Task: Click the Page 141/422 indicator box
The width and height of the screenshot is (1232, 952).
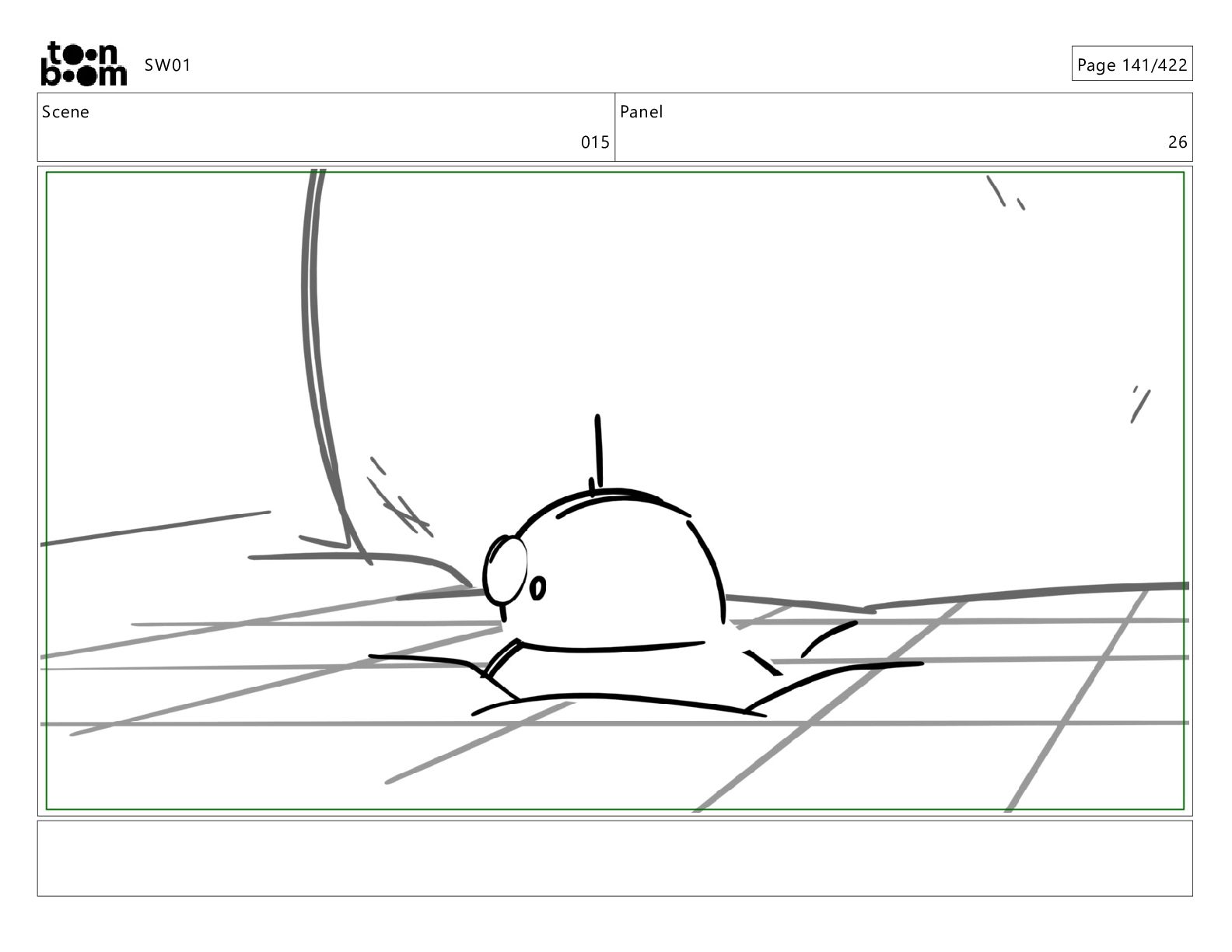Action: coord(1132,65)
